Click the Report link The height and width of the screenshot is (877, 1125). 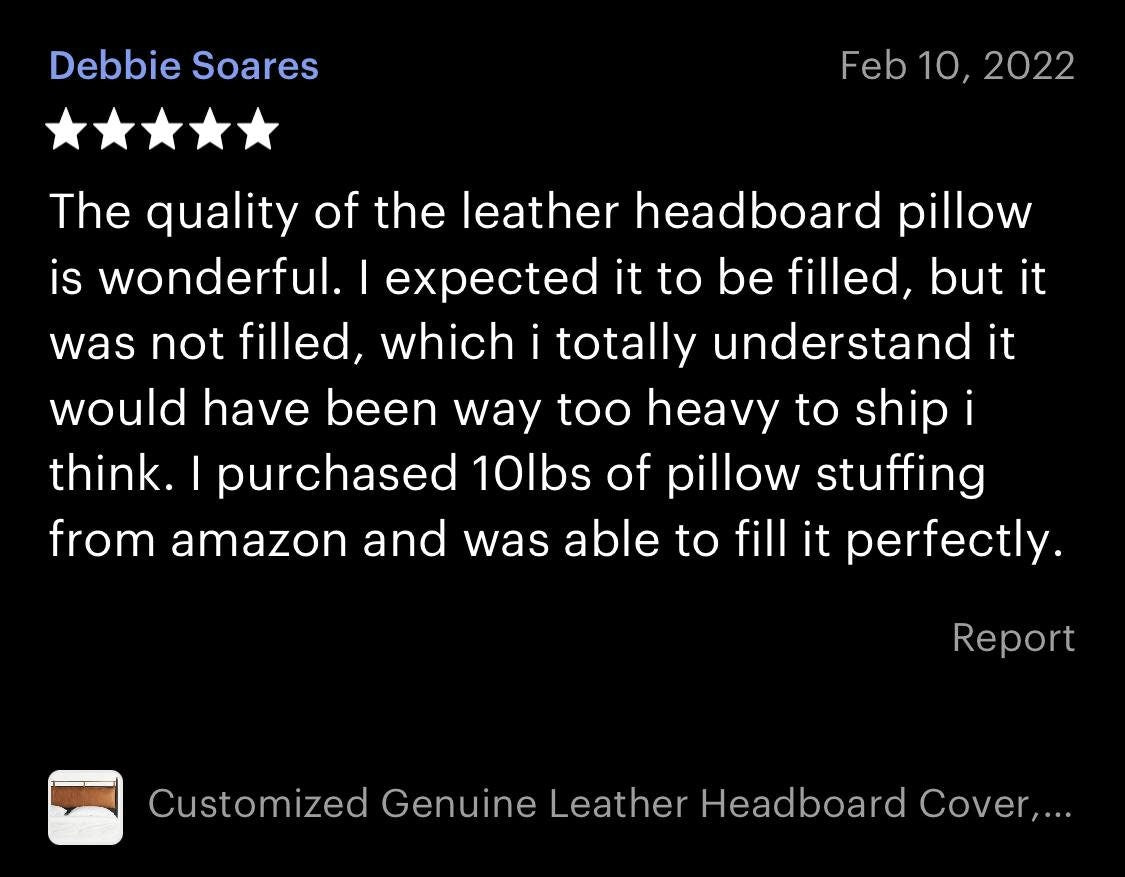pos(1013,637)
